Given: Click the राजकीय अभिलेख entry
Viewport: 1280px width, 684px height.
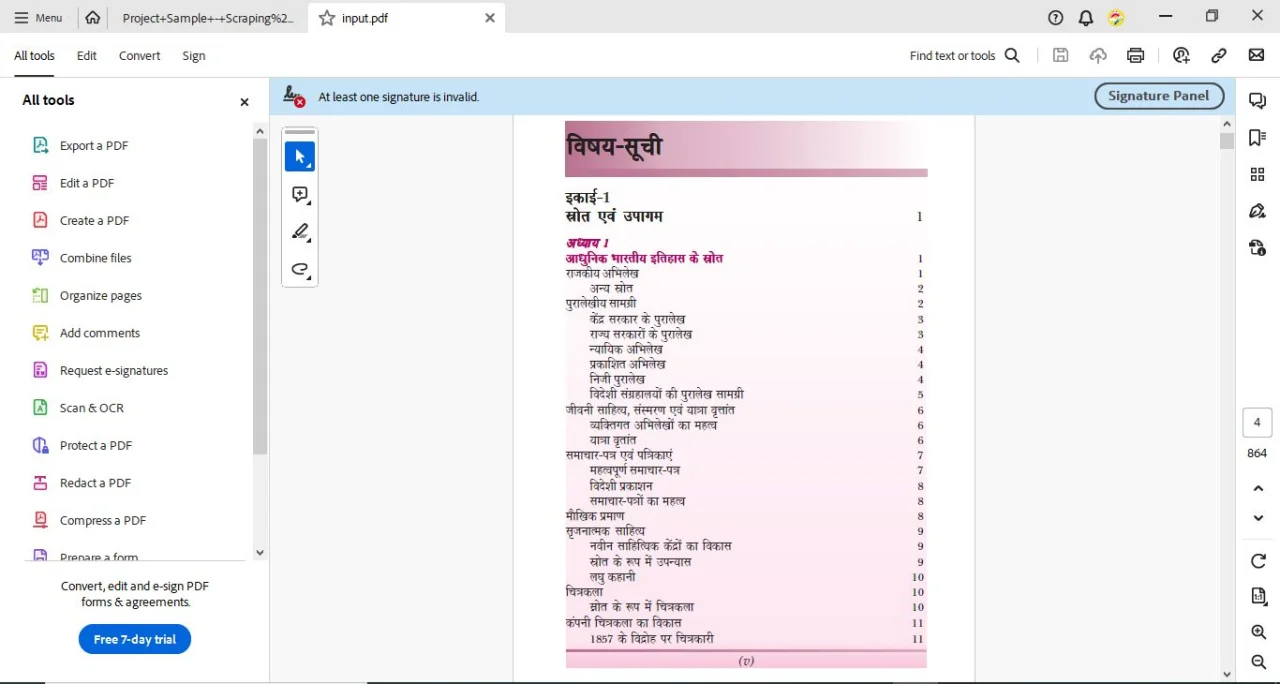Looking at the screenshot, I should (602, 273).
